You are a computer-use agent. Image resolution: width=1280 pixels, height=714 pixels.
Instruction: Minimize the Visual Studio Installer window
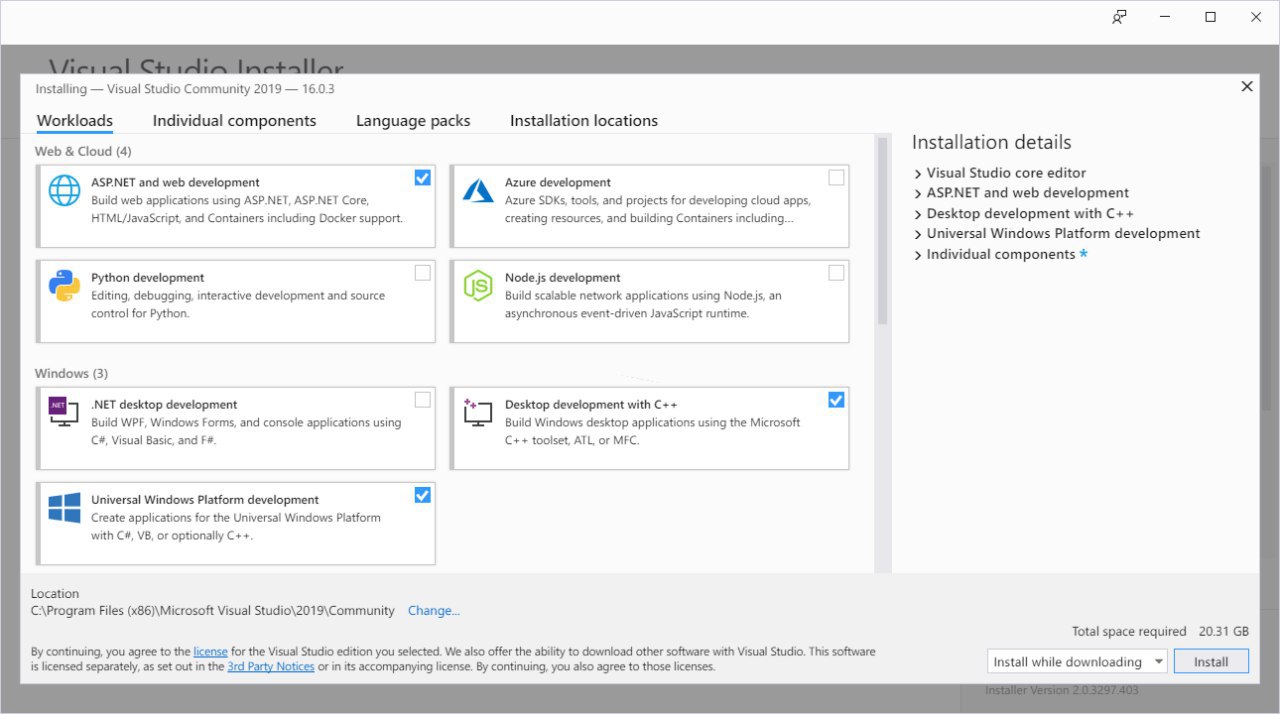(x=1166, y=17)
